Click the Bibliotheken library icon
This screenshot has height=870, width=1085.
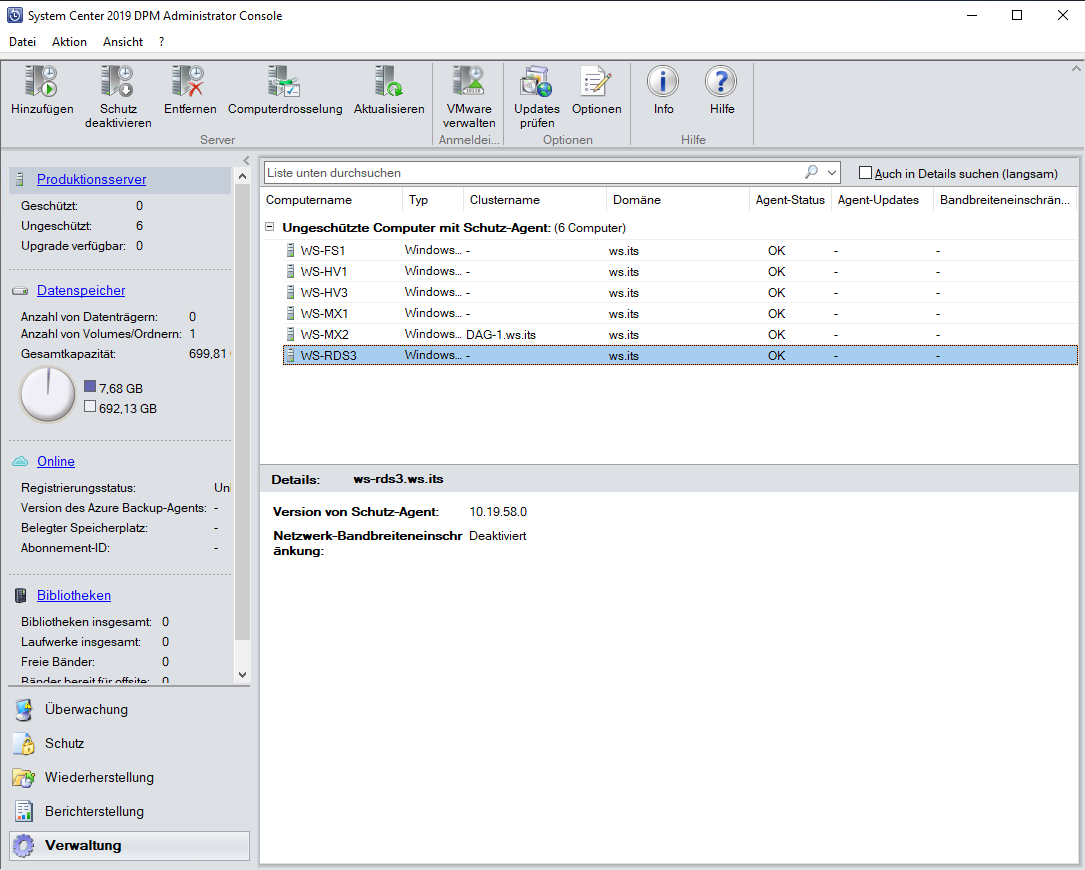pos(21,595)
